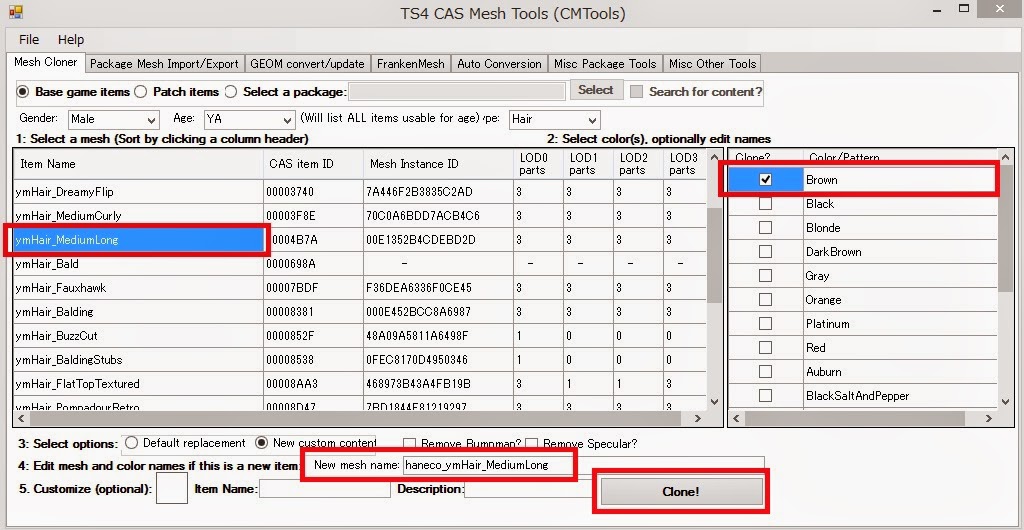
Task: Select ymHair_BuzzCut mesh row
Action: pos(359,336)
